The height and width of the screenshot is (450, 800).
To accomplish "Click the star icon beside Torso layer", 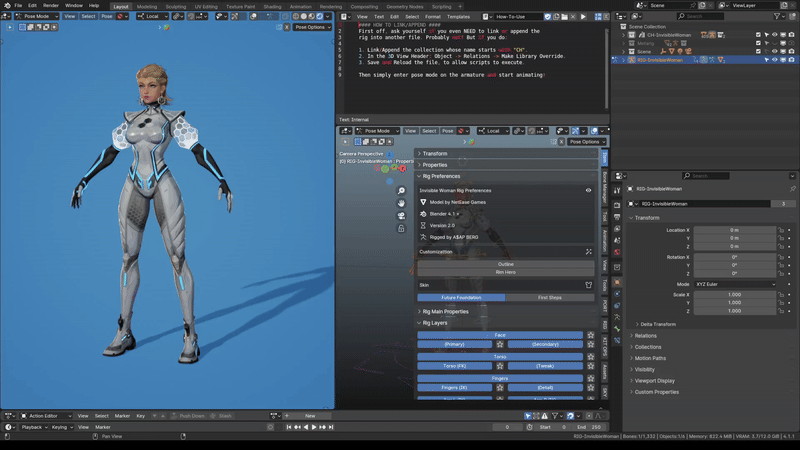I will pyautogui.click(x=590, y=357).
